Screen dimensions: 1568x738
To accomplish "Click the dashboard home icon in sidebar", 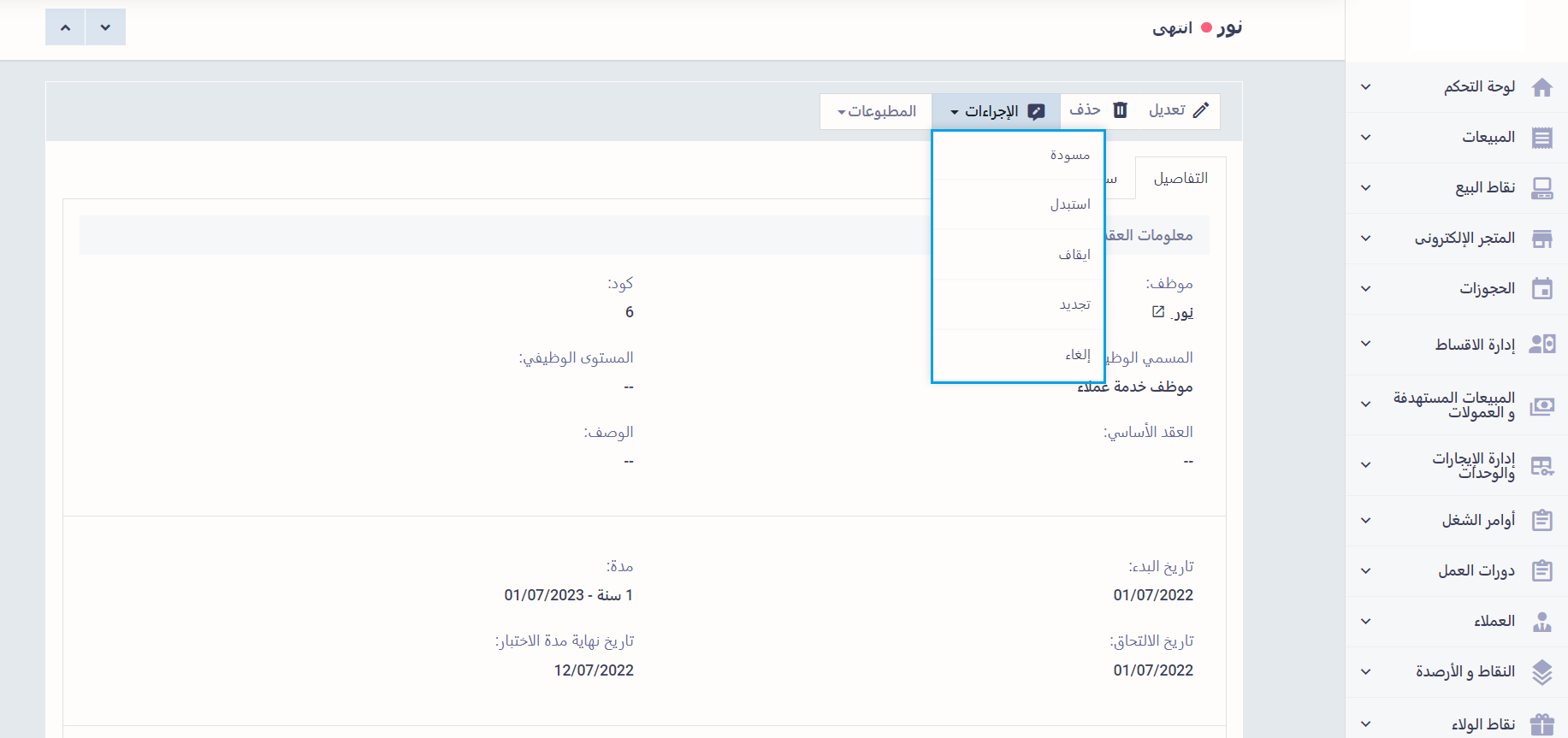I will point(1541,87).
